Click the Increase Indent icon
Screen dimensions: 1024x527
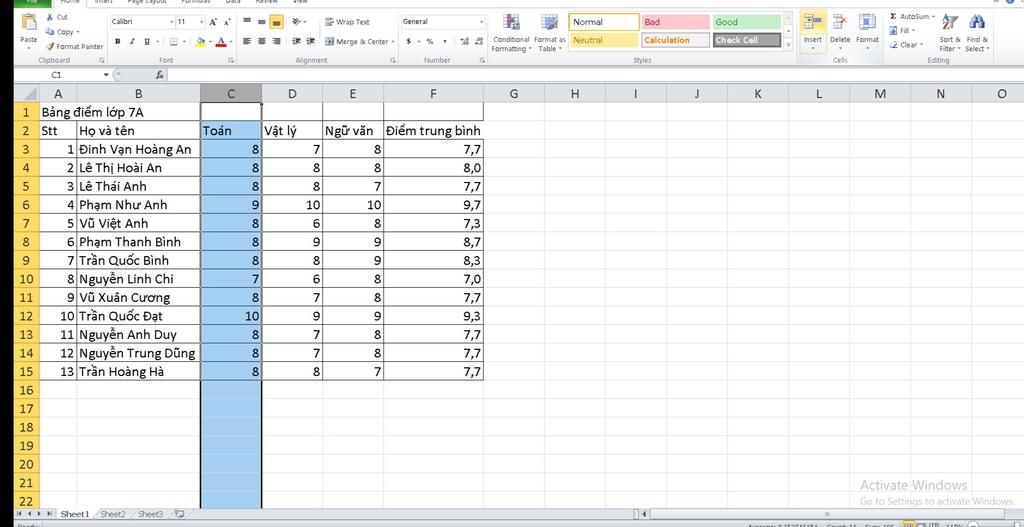310,41
